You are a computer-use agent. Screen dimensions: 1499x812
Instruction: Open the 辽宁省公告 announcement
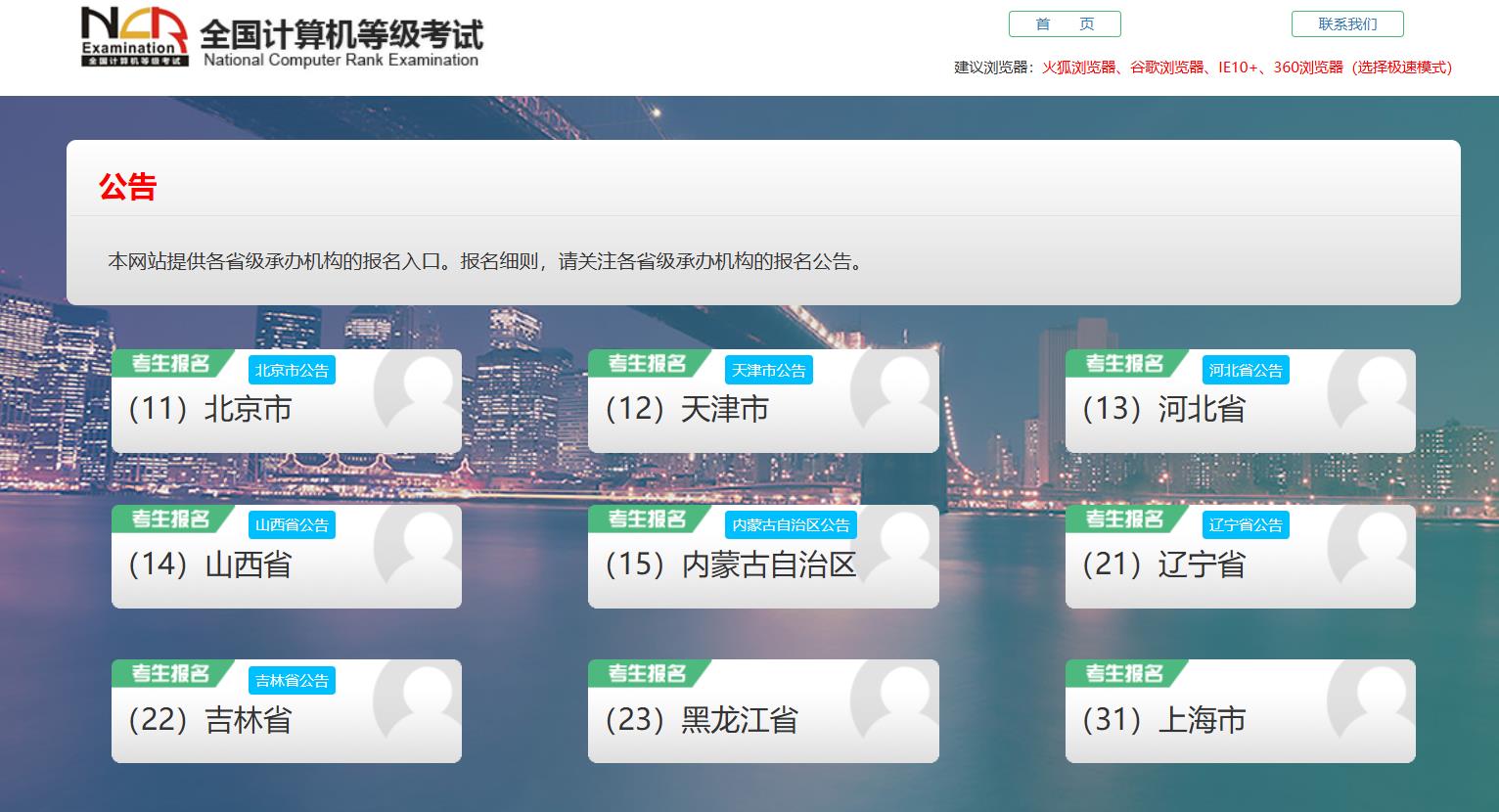pyautogui.click(x=1245, y=524)
